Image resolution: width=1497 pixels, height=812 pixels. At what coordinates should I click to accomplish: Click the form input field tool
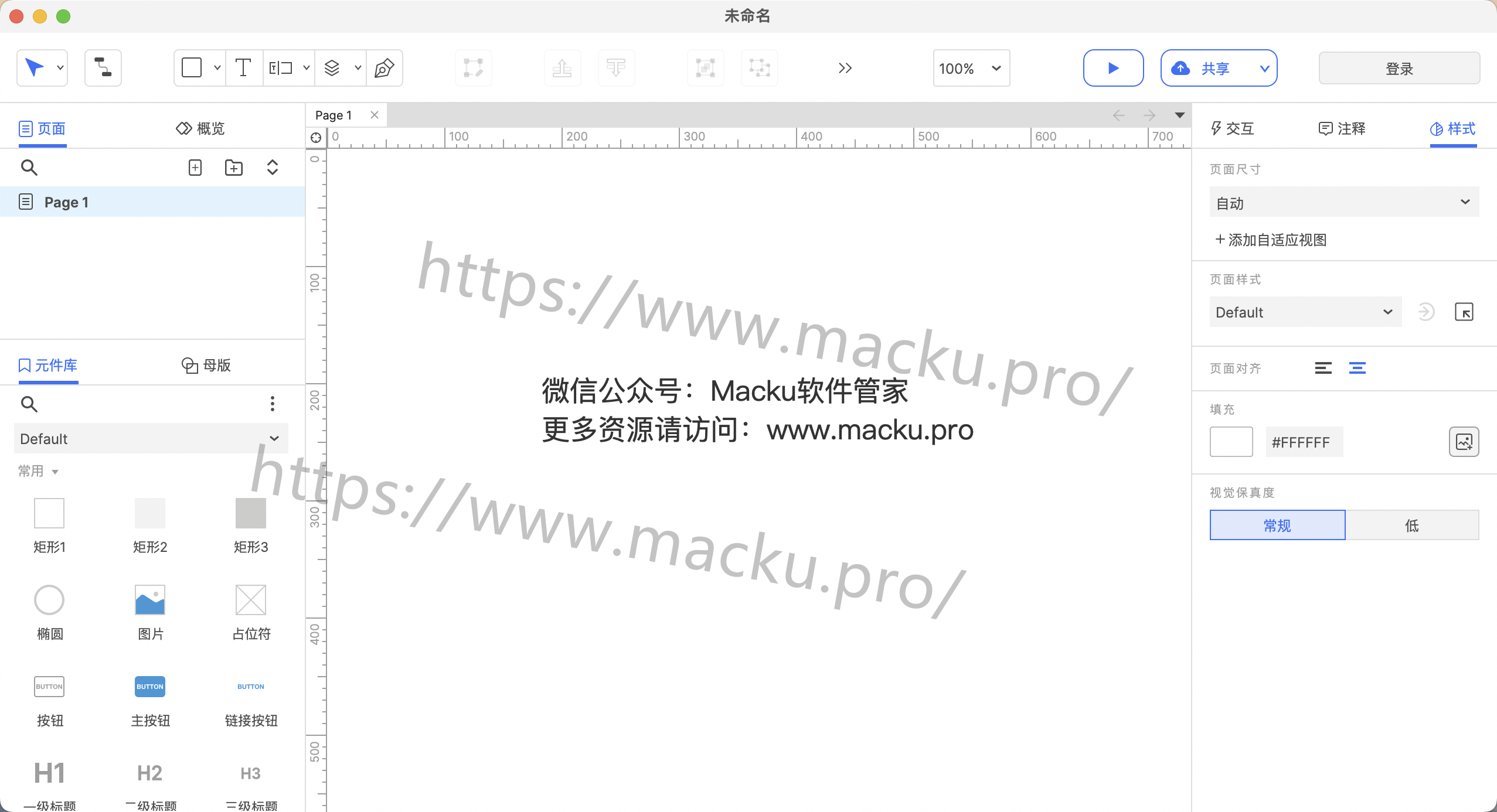pos(281,68)
